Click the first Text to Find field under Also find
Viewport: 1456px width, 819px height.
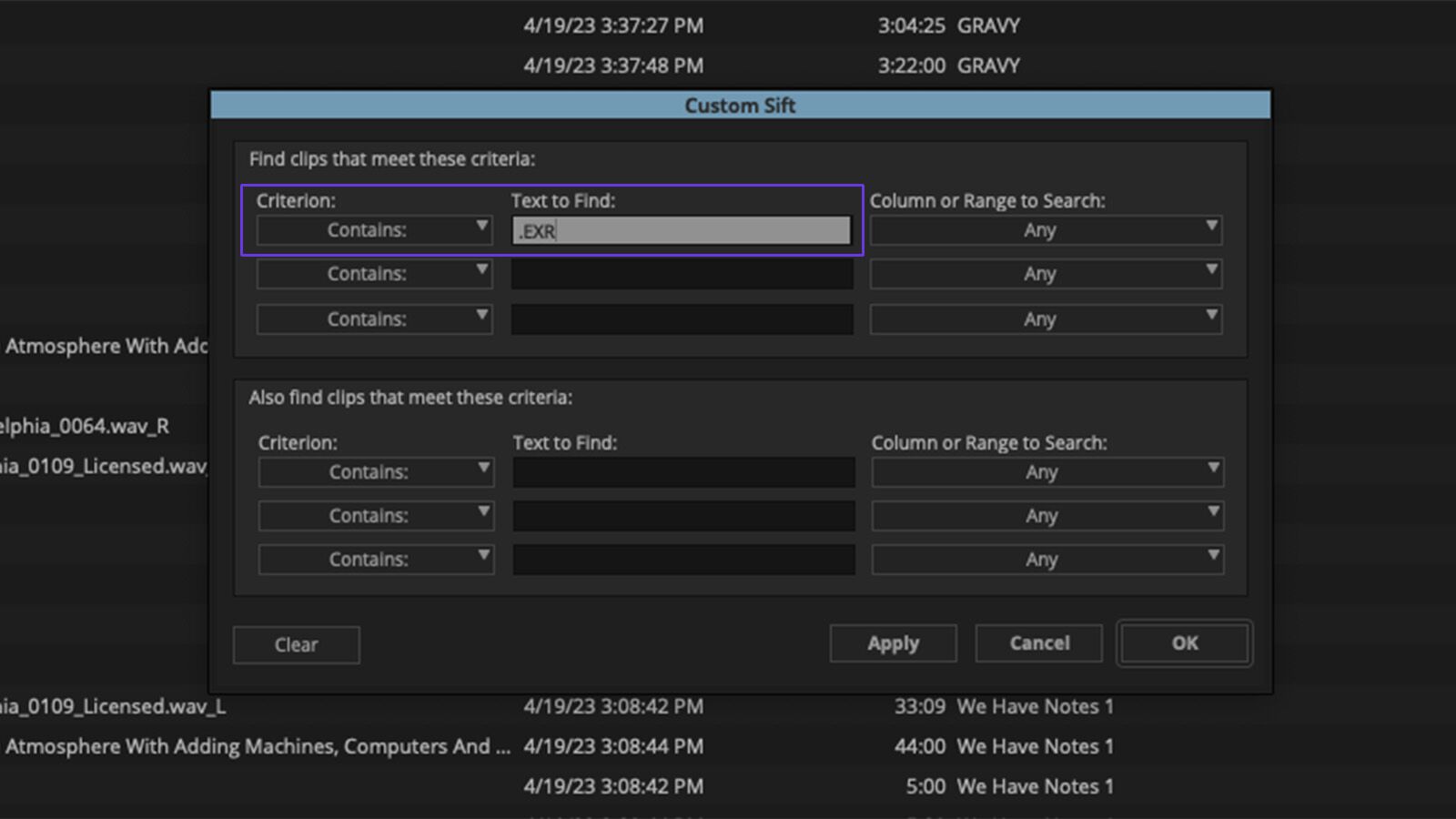click(x=682, y=471)
